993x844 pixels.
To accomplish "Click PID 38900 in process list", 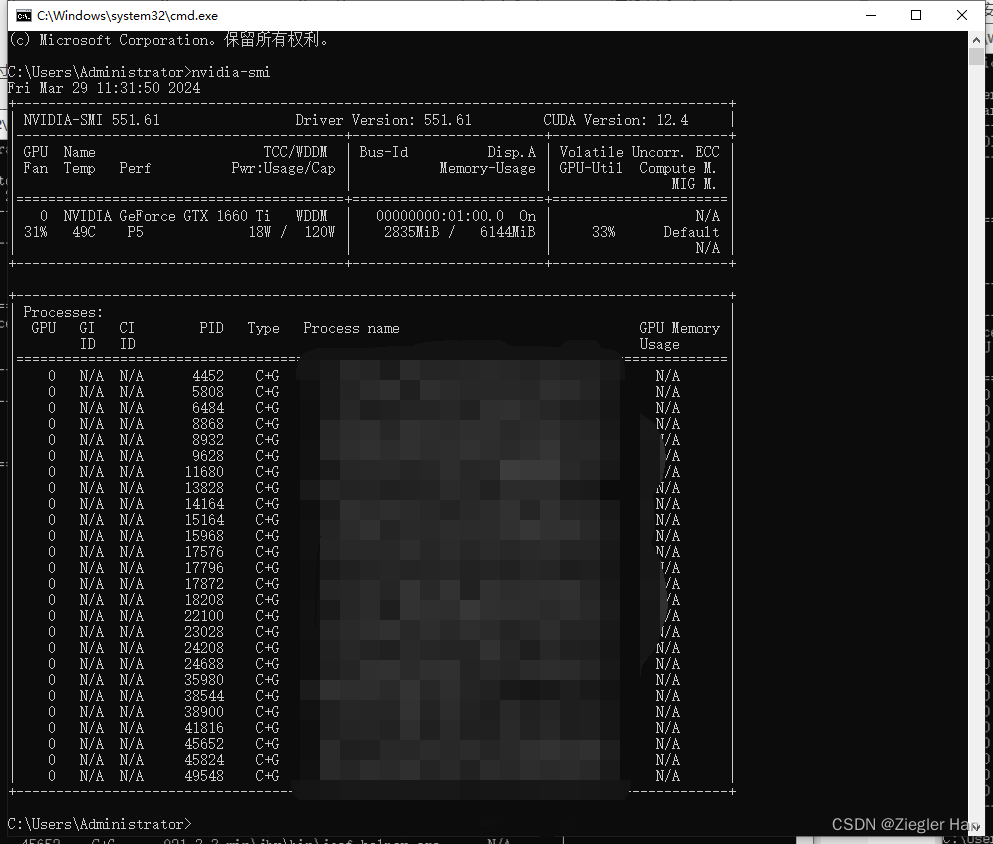I will pos(204,712).
